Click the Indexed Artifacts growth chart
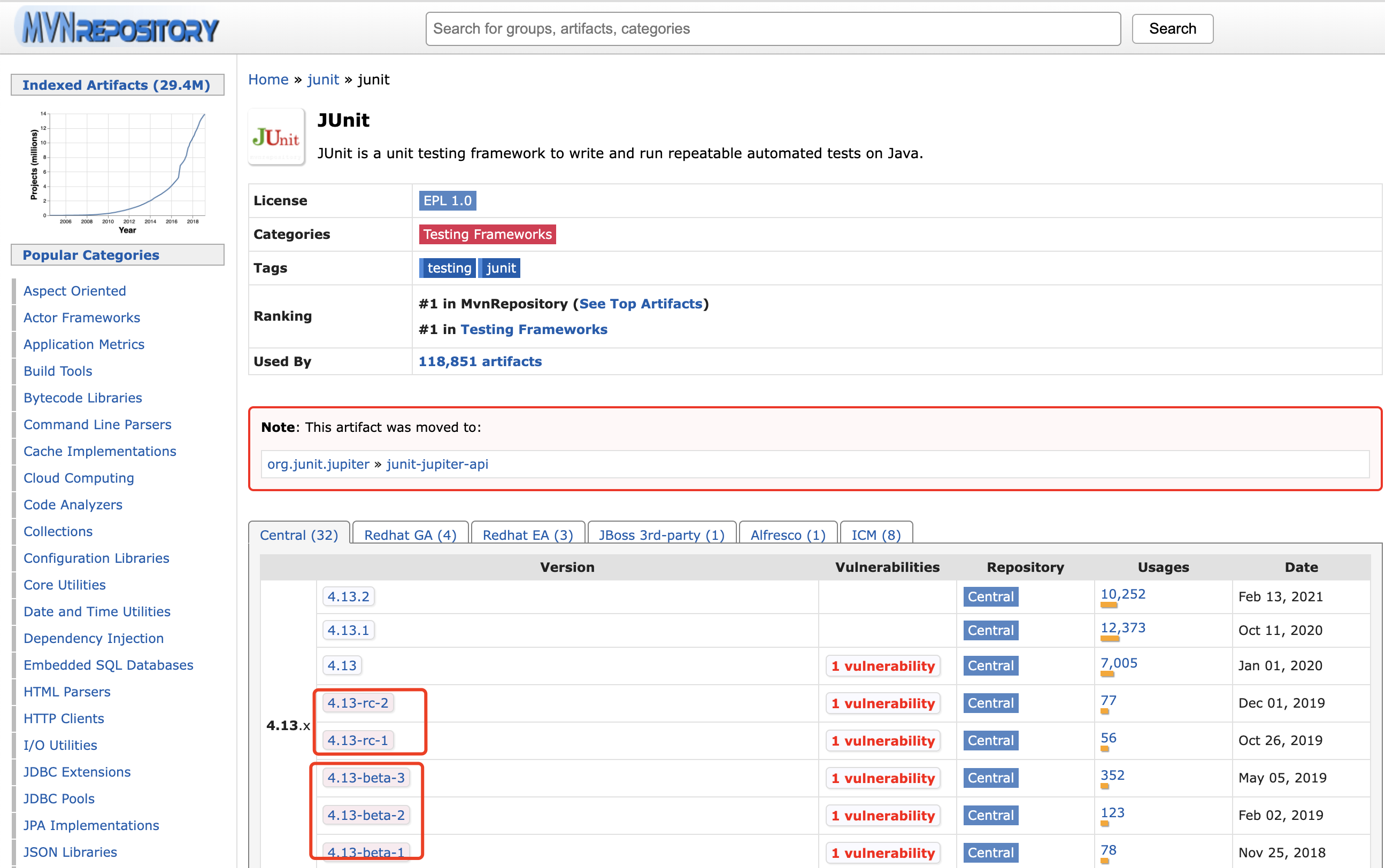This screenshot has height=868, width=1385. coord(118,170)
